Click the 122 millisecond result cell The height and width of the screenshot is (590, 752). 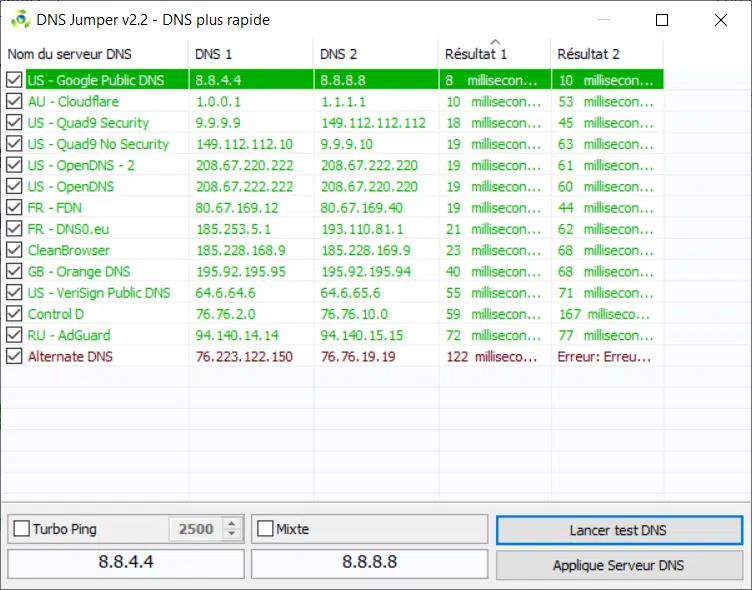pos(492,356)
